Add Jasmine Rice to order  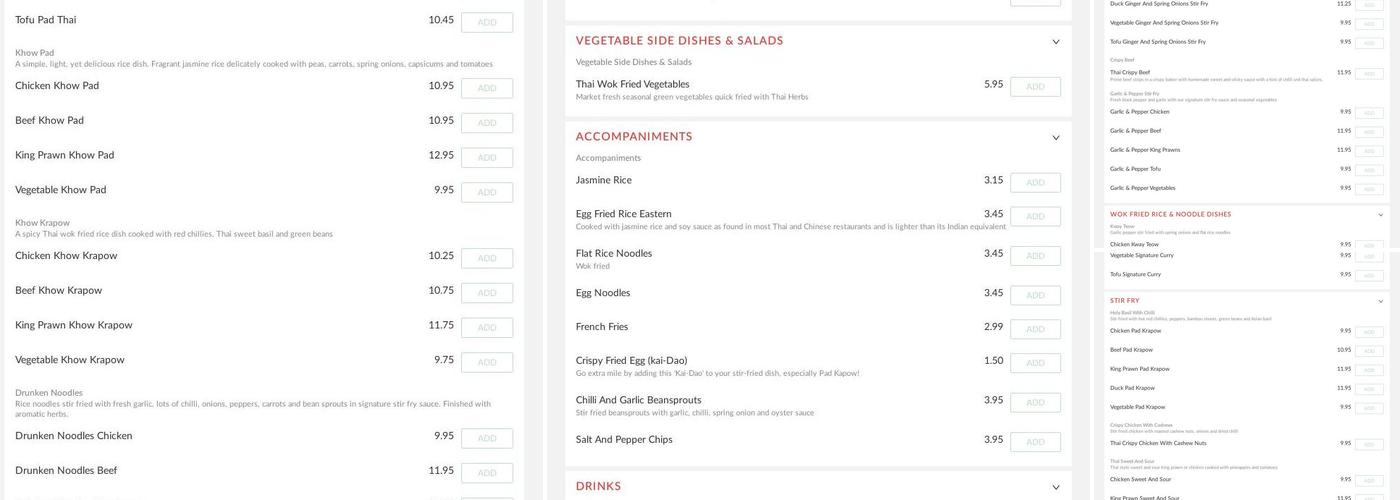point(1035,182)
